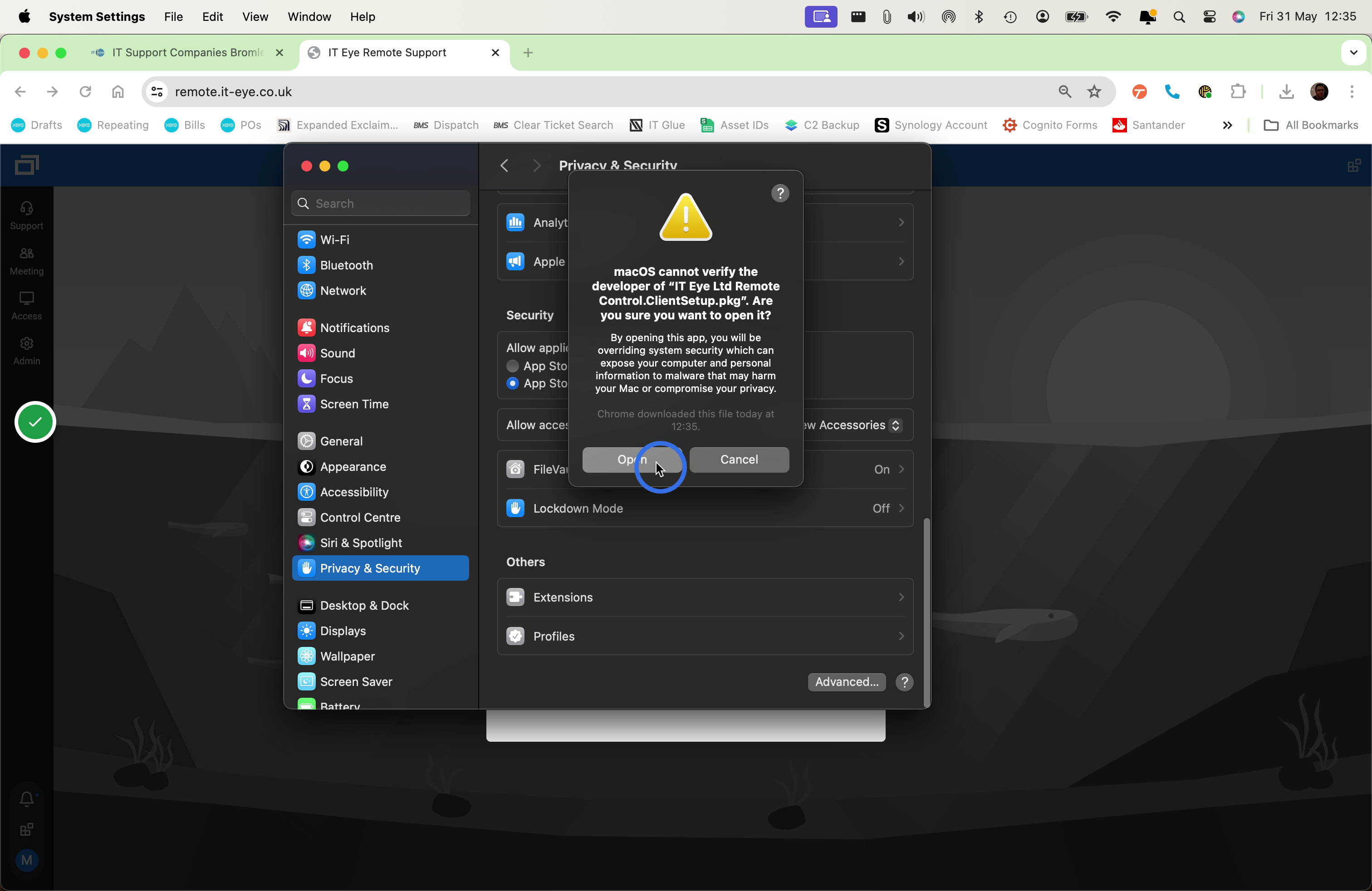Open All Bookmarks folder
1372x891 pixels.
1310,125
